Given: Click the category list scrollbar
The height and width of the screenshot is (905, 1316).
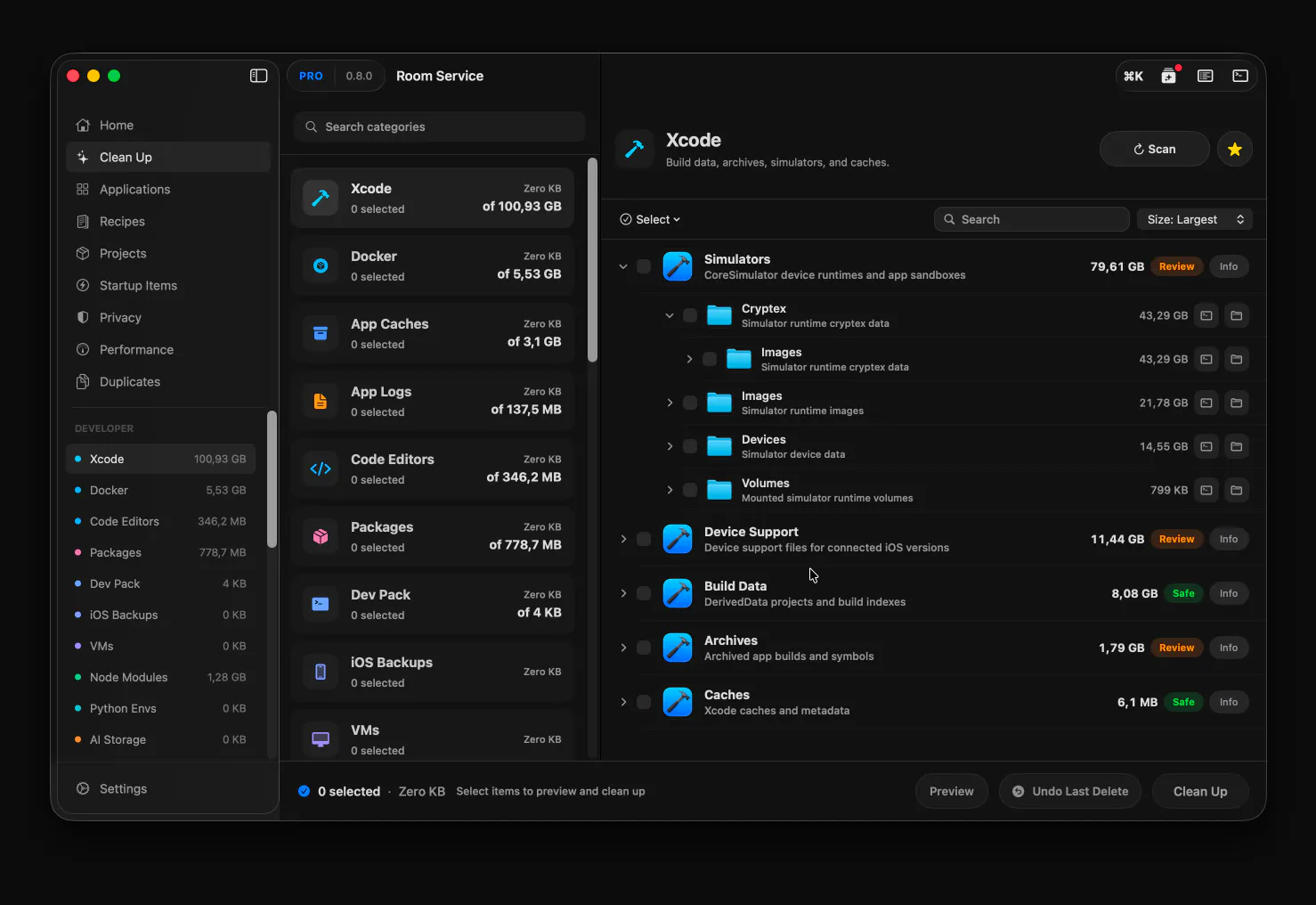Looking at the screenshot, I should (x=592, y=261).
